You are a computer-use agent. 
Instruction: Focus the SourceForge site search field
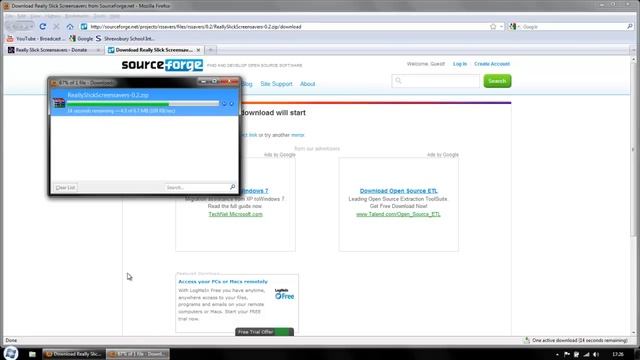436,81
